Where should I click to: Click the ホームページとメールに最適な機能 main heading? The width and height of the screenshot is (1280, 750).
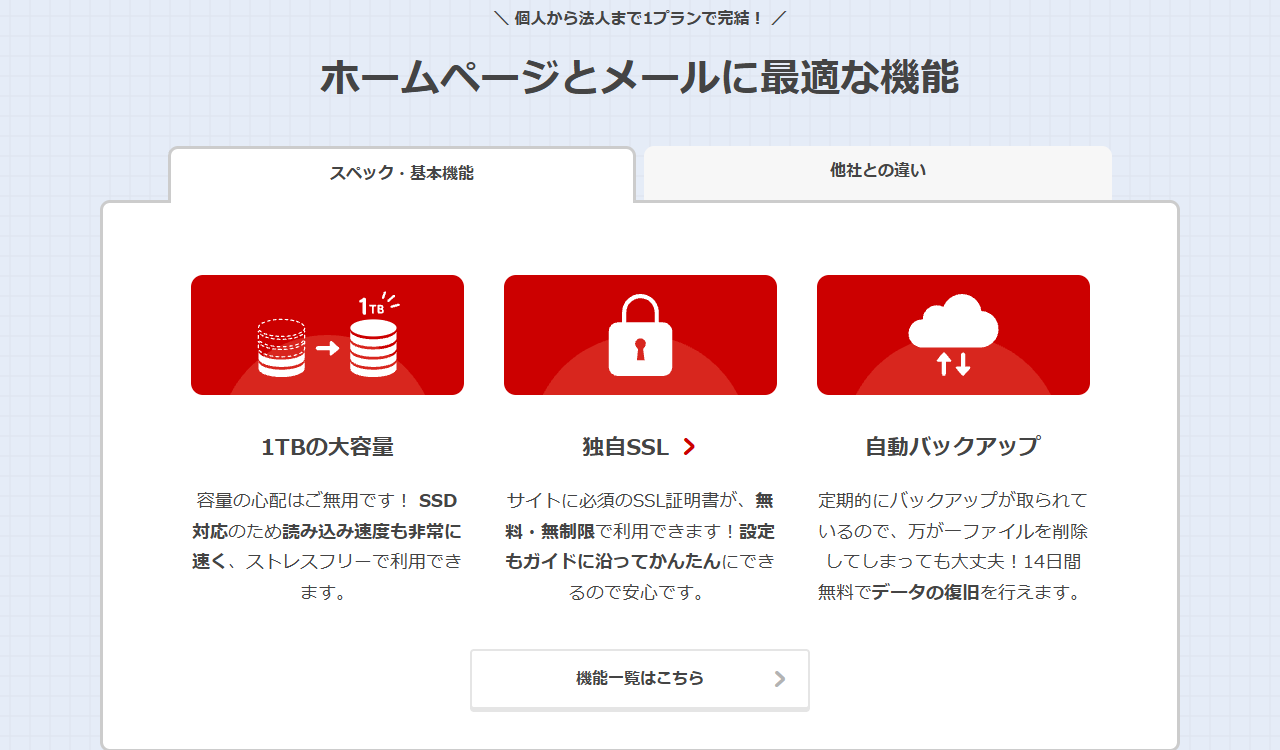click(x=639, y=78)
